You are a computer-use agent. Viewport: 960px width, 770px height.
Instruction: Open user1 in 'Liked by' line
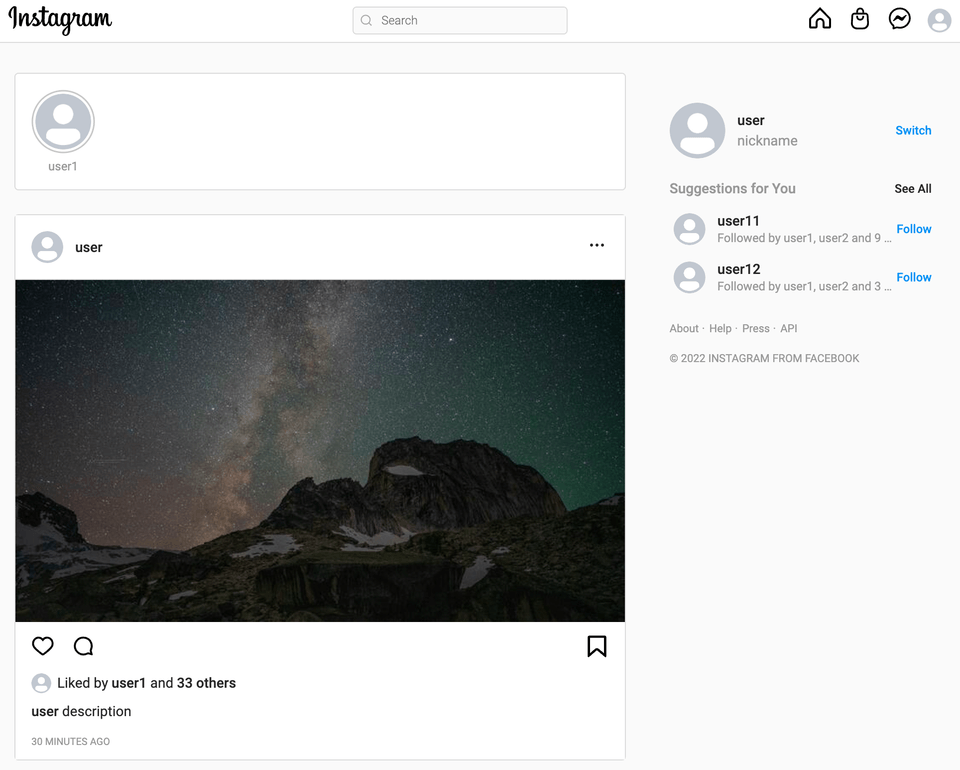point(129,683)
